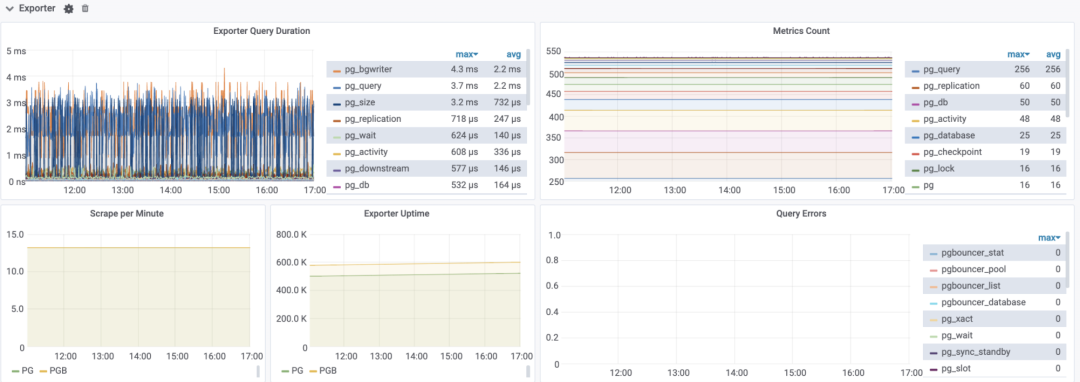This screenshot has height=382, width=1080.
Task: Click pg_slot color swatch in Query Errors
Action: pos(933,369)
